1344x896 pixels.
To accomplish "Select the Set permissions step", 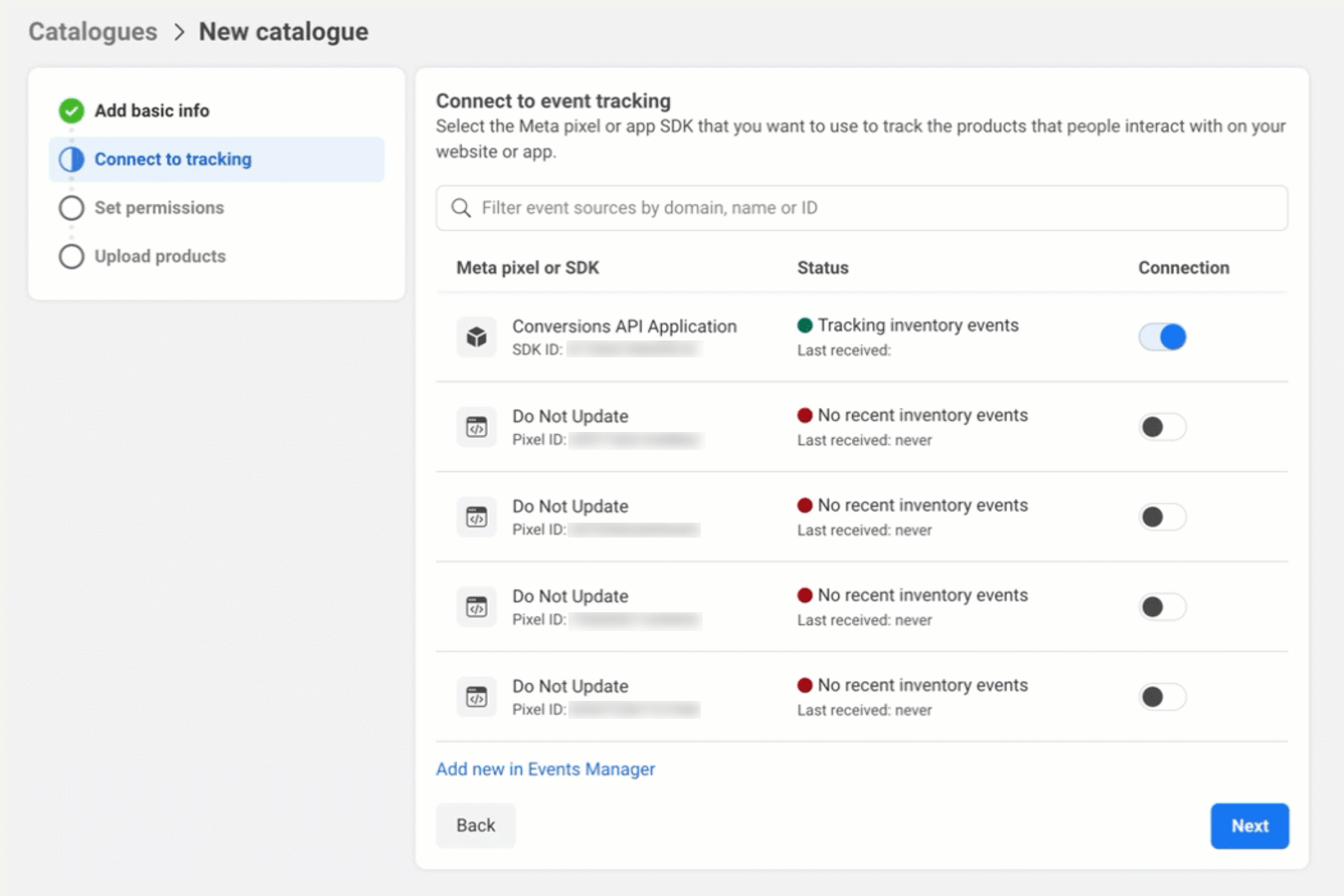I will (x=158, y=207).
